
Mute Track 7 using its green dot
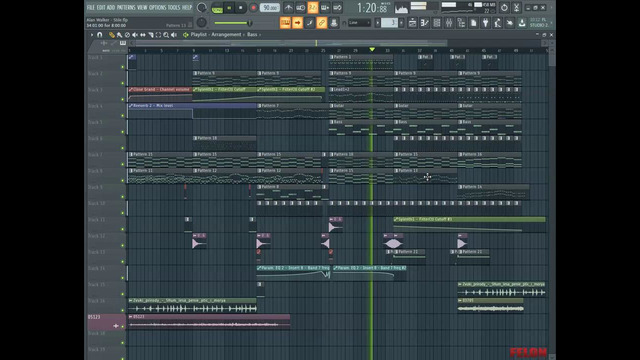coord(122,164)
